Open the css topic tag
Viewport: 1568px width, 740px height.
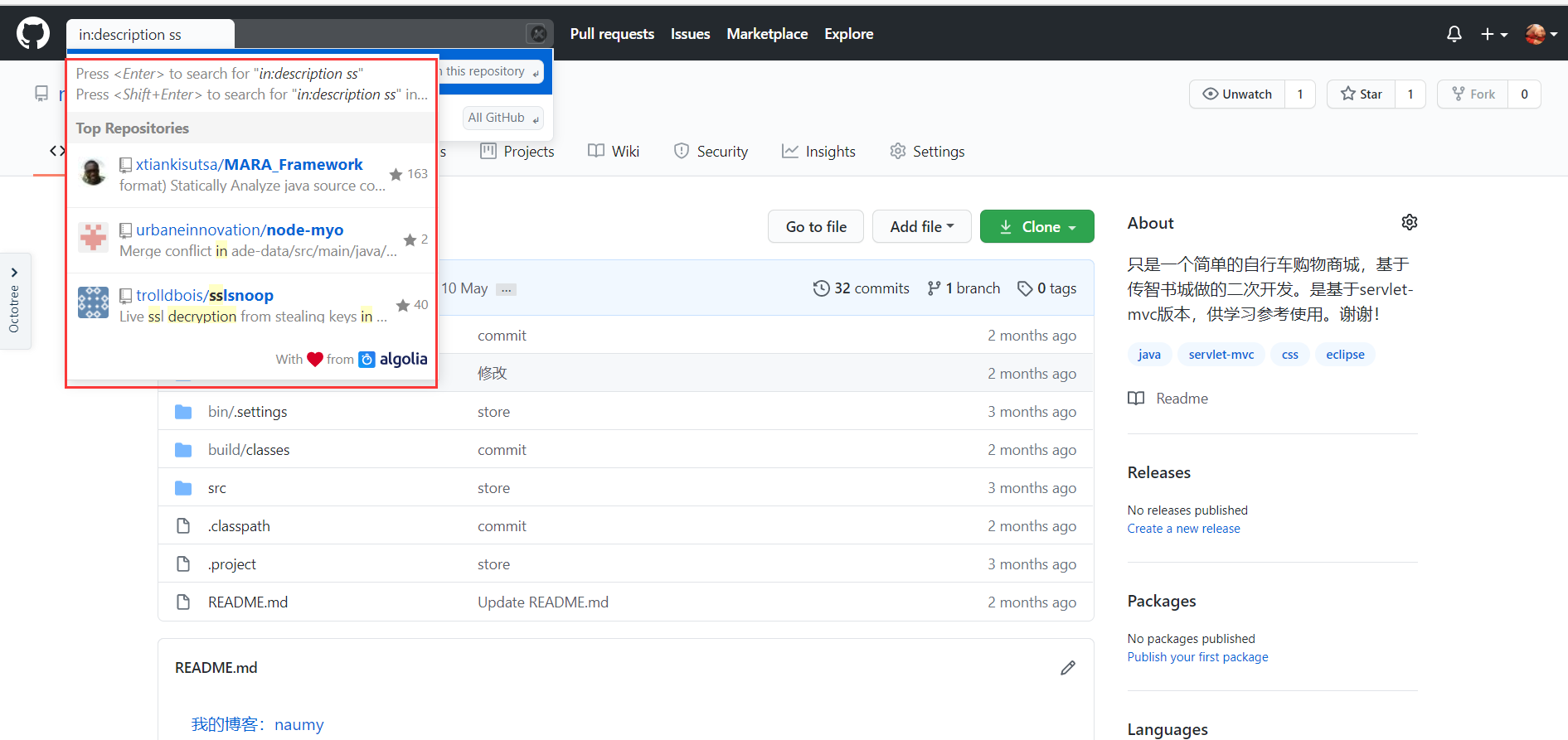[x=1290, y=355]
